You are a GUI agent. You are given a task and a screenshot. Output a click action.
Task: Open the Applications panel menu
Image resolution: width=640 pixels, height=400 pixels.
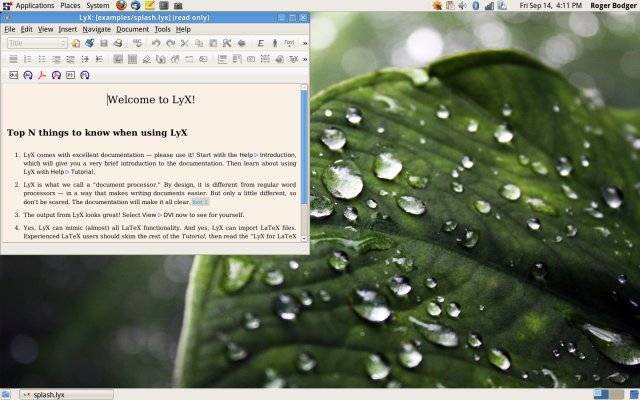pyautogui.click(x=35, y=5)
